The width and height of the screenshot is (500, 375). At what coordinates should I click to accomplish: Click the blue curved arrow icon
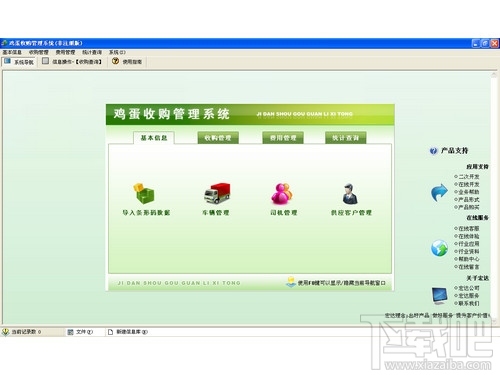point(439,192)
